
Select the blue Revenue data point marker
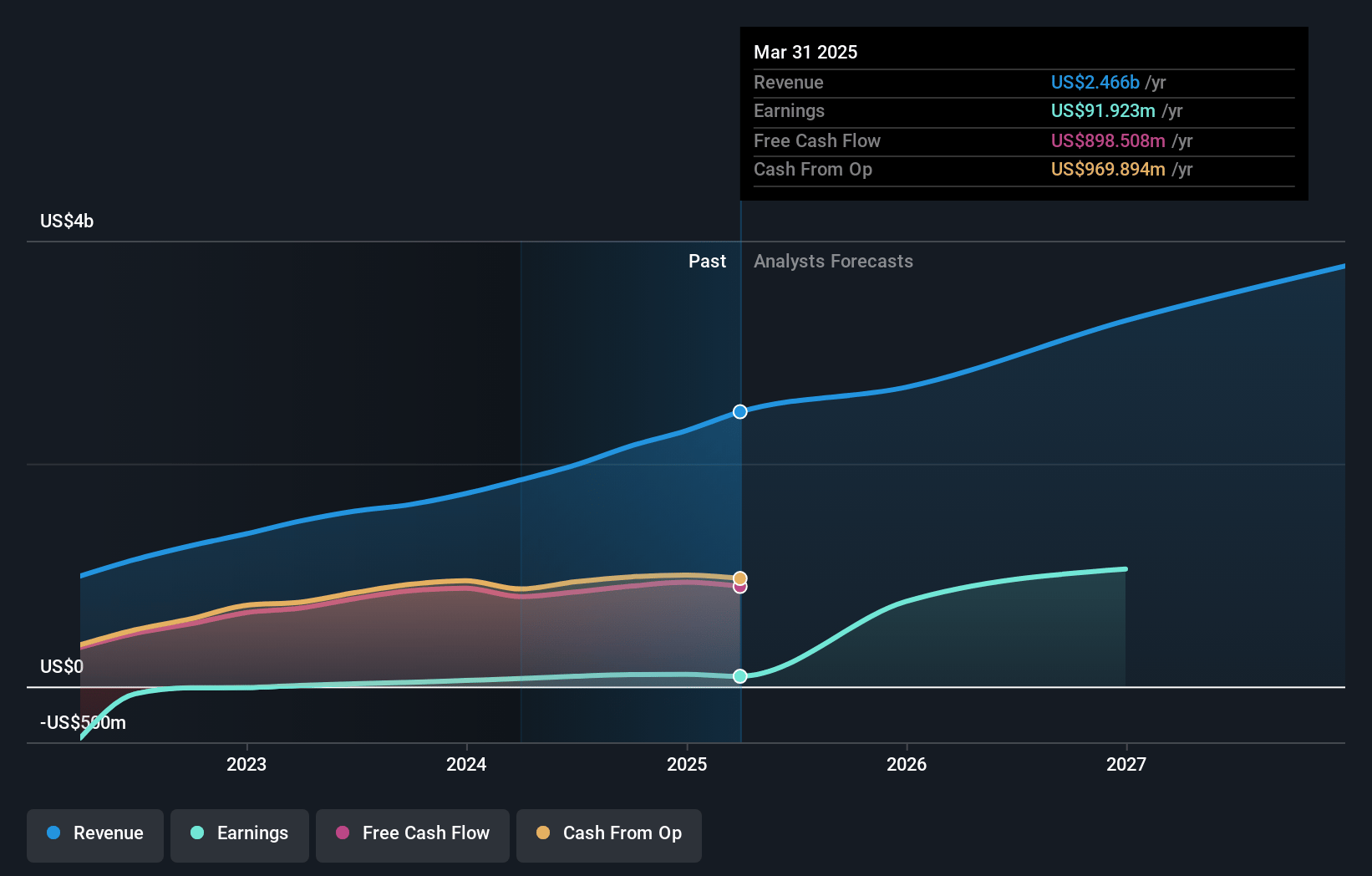click(x=740, y=411)
